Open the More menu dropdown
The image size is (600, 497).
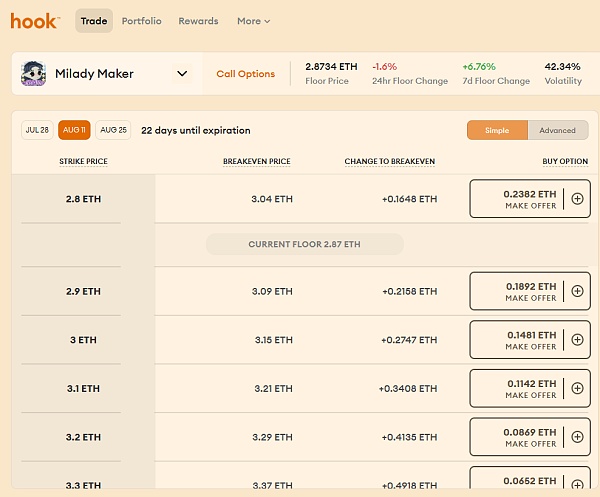253,21
